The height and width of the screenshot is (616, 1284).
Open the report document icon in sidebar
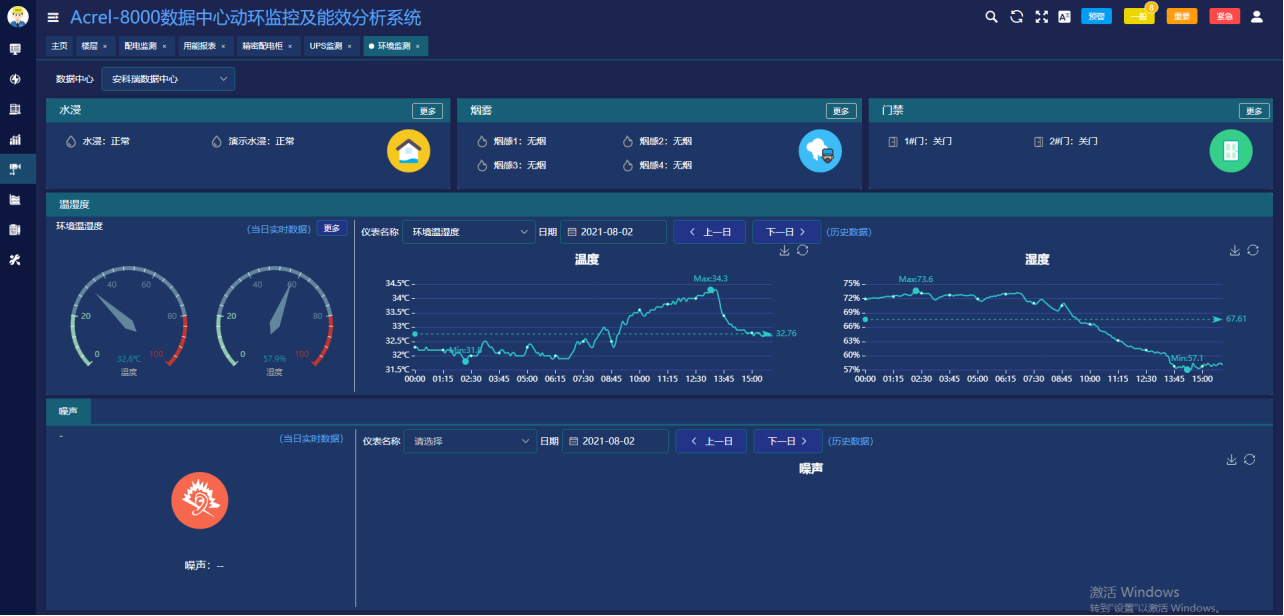click(x=15, y=229)
